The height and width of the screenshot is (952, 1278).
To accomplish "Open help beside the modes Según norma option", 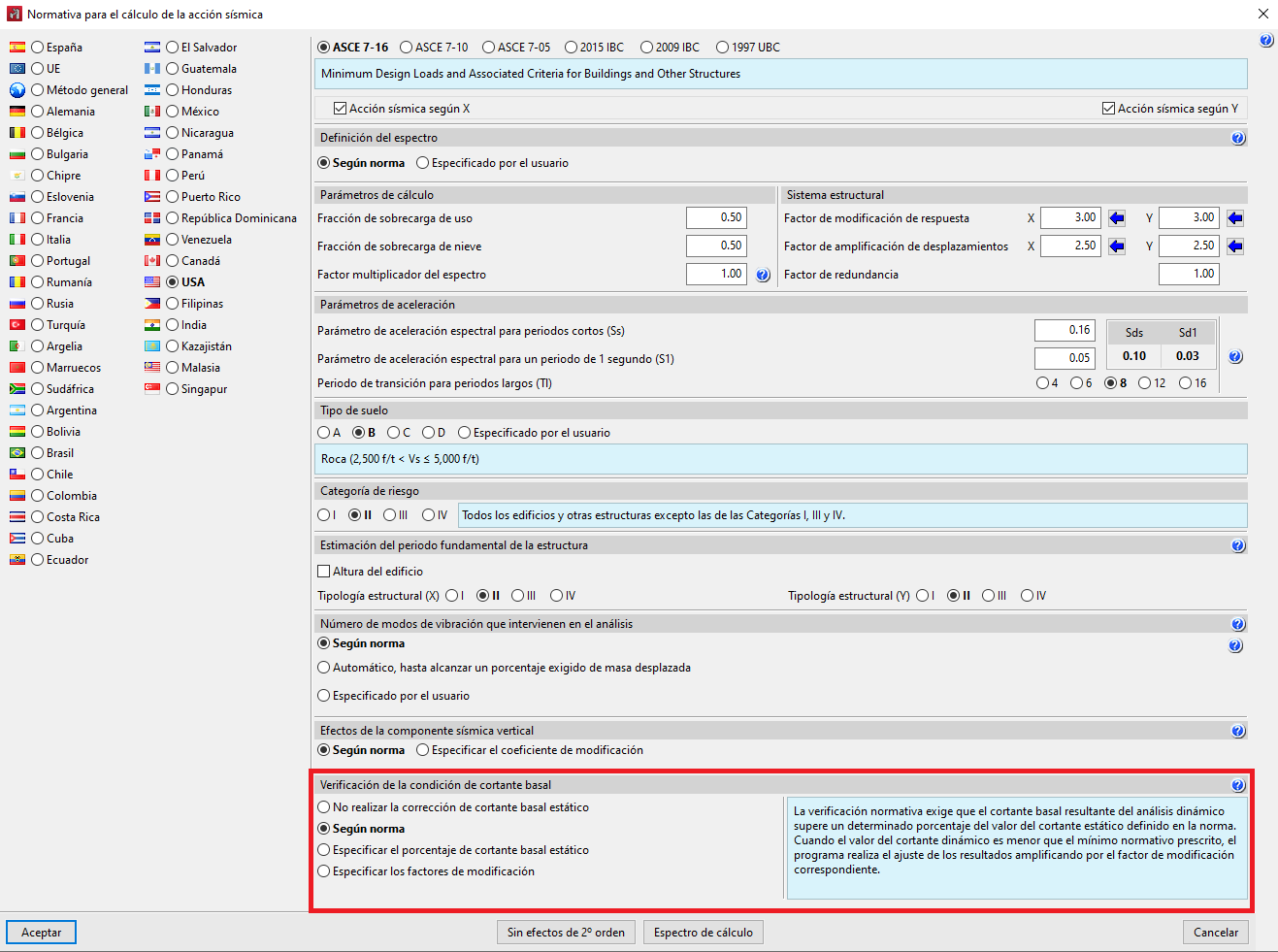I will click(x=1235, y=645).
